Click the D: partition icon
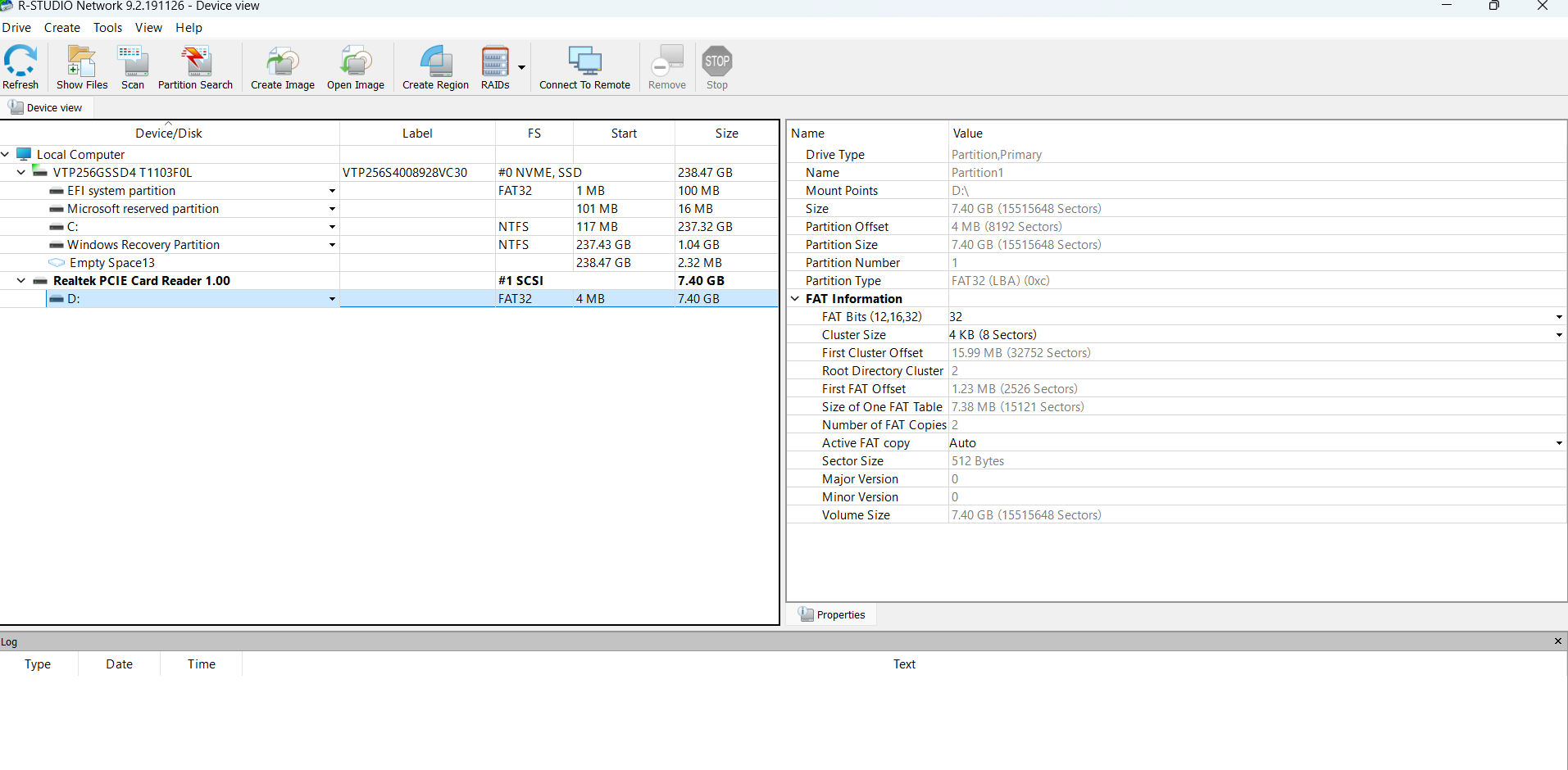1568x770 pixels. 57,299
